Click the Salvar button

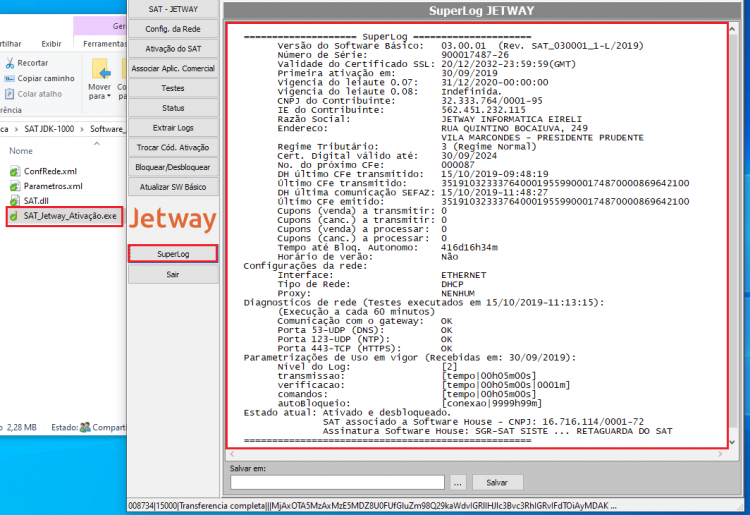click(497, 482)
